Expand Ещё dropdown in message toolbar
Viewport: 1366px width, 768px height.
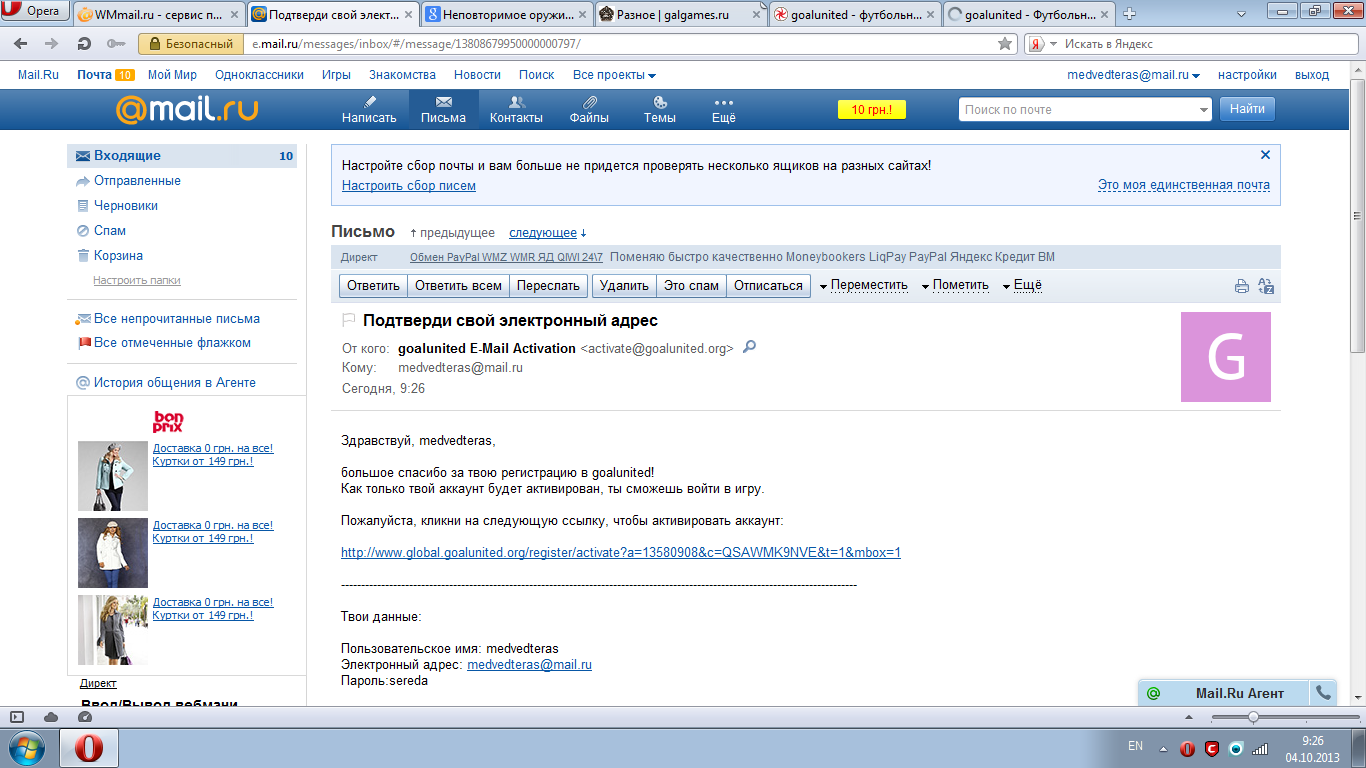click(x=1021, y=285)
